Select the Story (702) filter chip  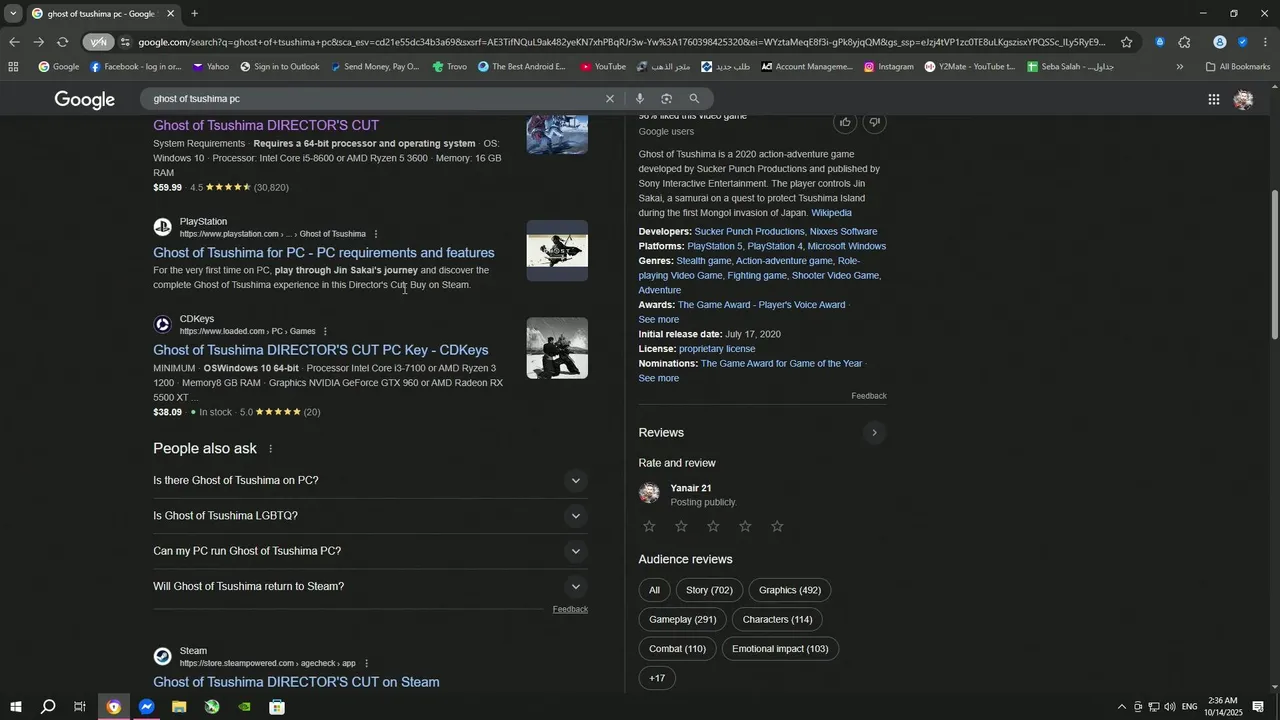click(x=709, y=590)
